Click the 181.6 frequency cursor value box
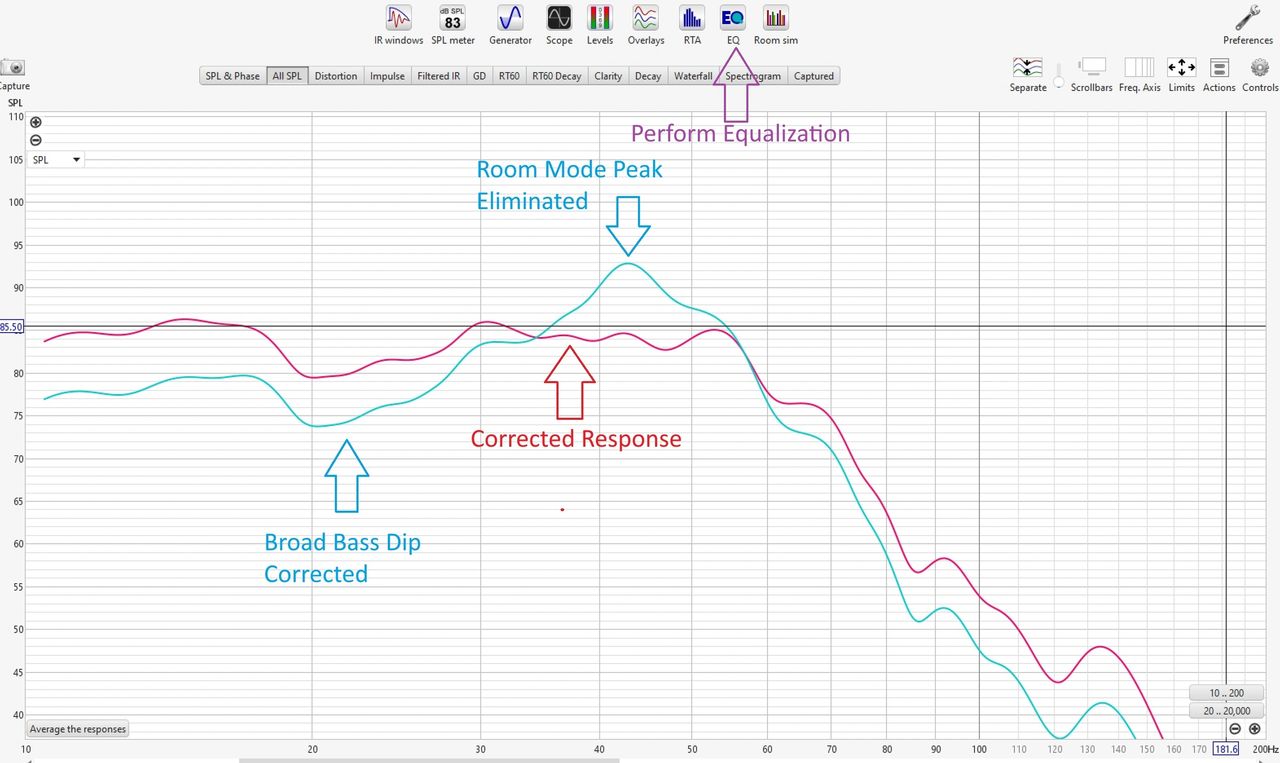This screenshot has width=1280, height=763. pyautogui.click(x=1226, y=749)
